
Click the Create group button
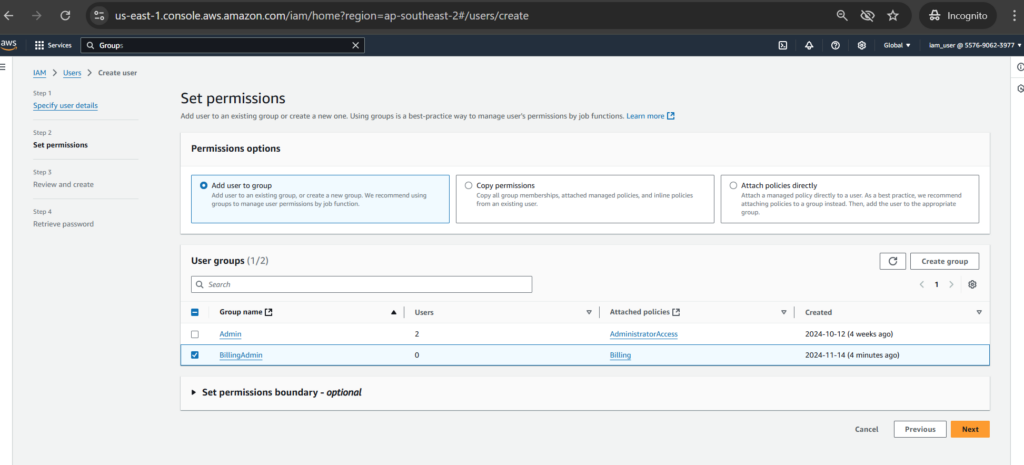(944, 261)
